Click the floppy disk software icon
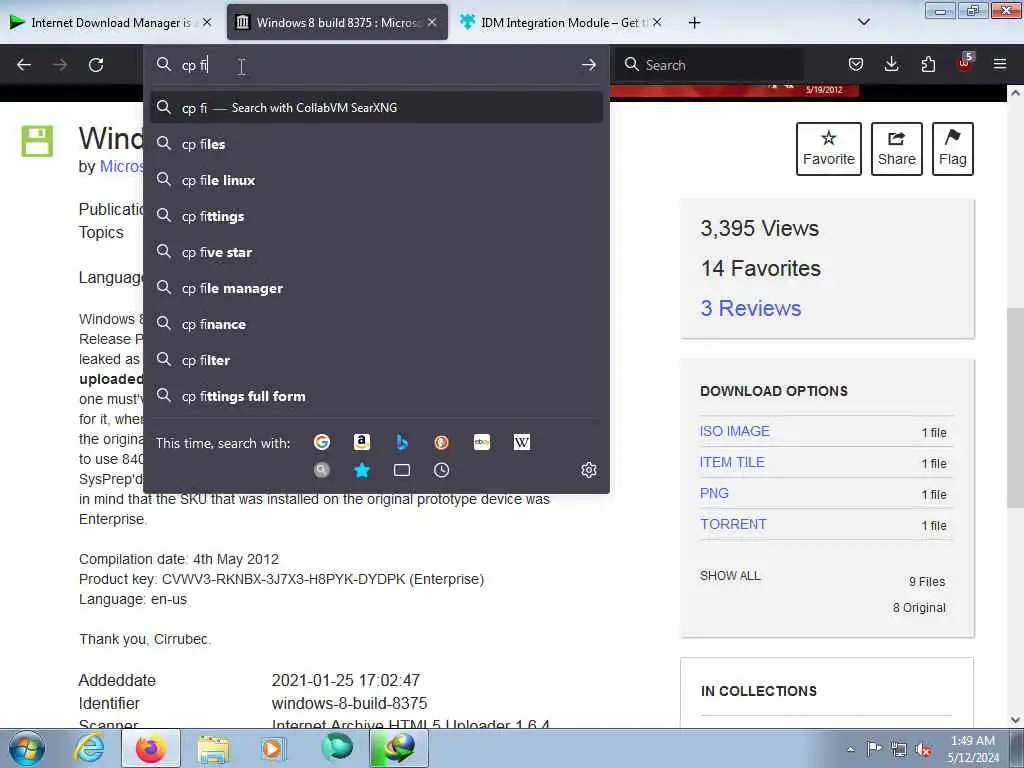 click(37, 141)
